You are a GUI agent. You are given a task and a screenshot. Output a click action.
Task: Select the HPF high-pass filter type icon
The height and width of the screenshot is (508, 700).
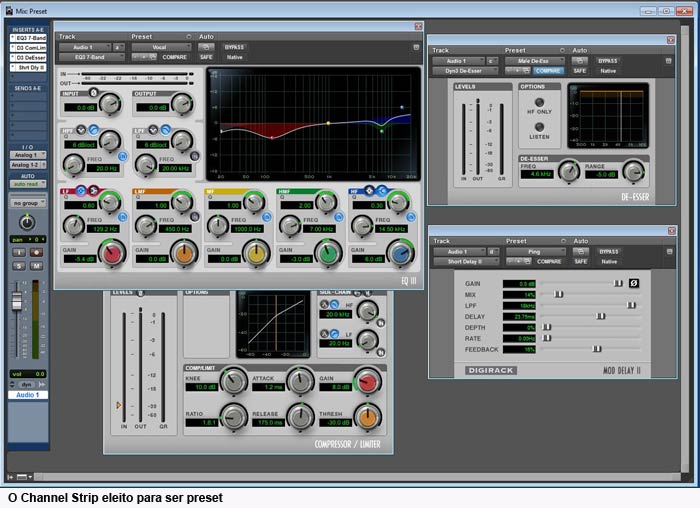click(x=93, y=130)
